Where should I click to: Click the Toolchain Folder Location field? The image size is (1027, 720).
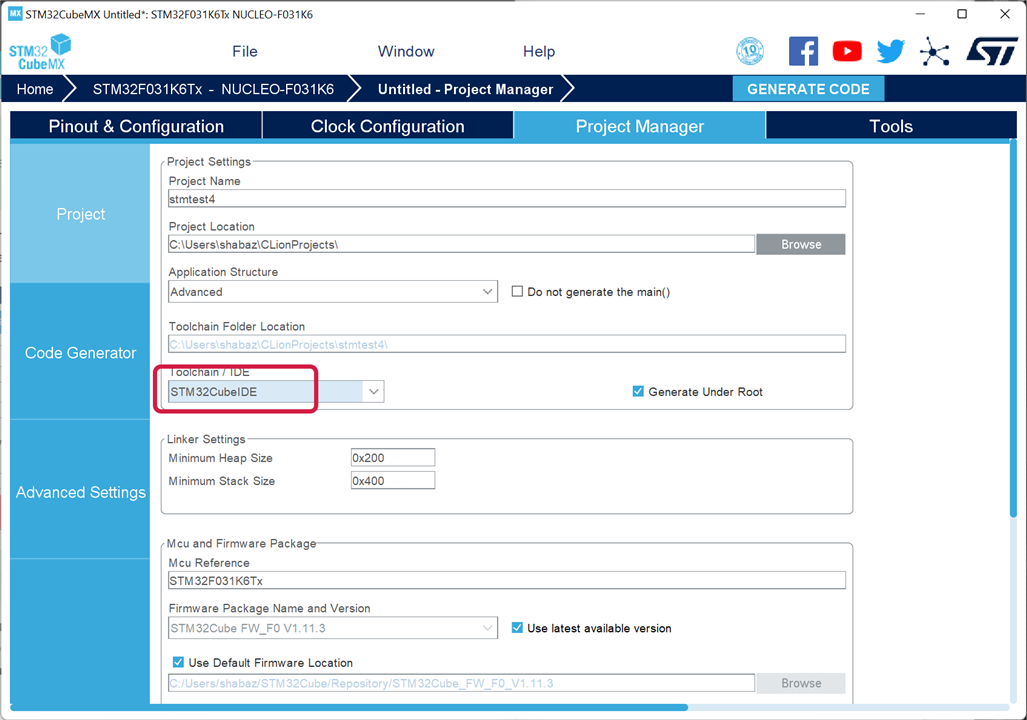[506, 344]
